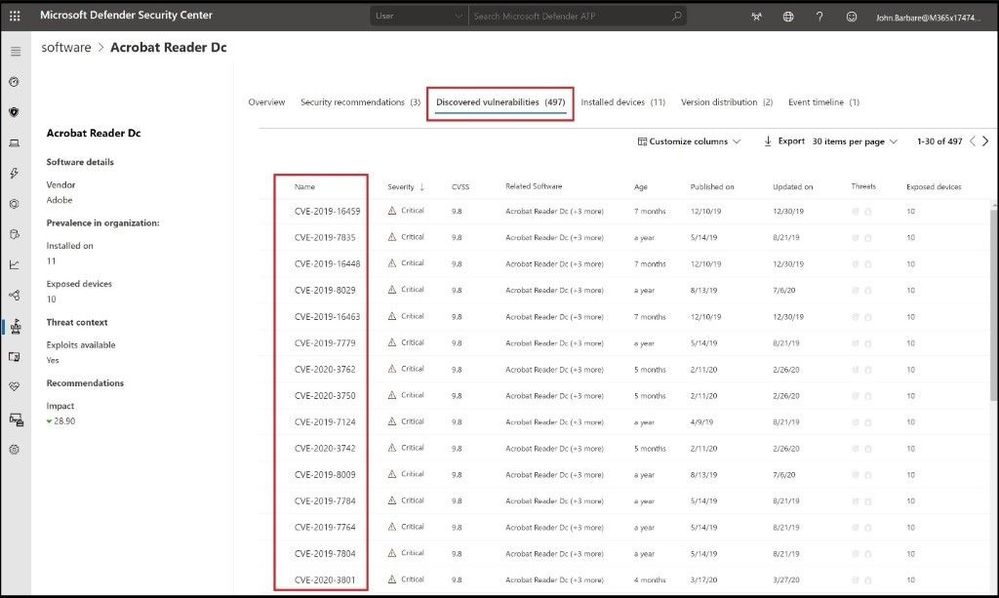Click the Customize columns table icon

point(642,141)
